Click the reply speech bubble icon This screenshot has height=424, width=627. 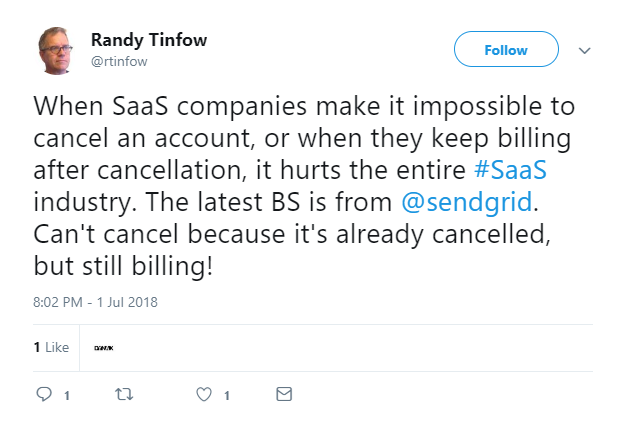(44, 395)
